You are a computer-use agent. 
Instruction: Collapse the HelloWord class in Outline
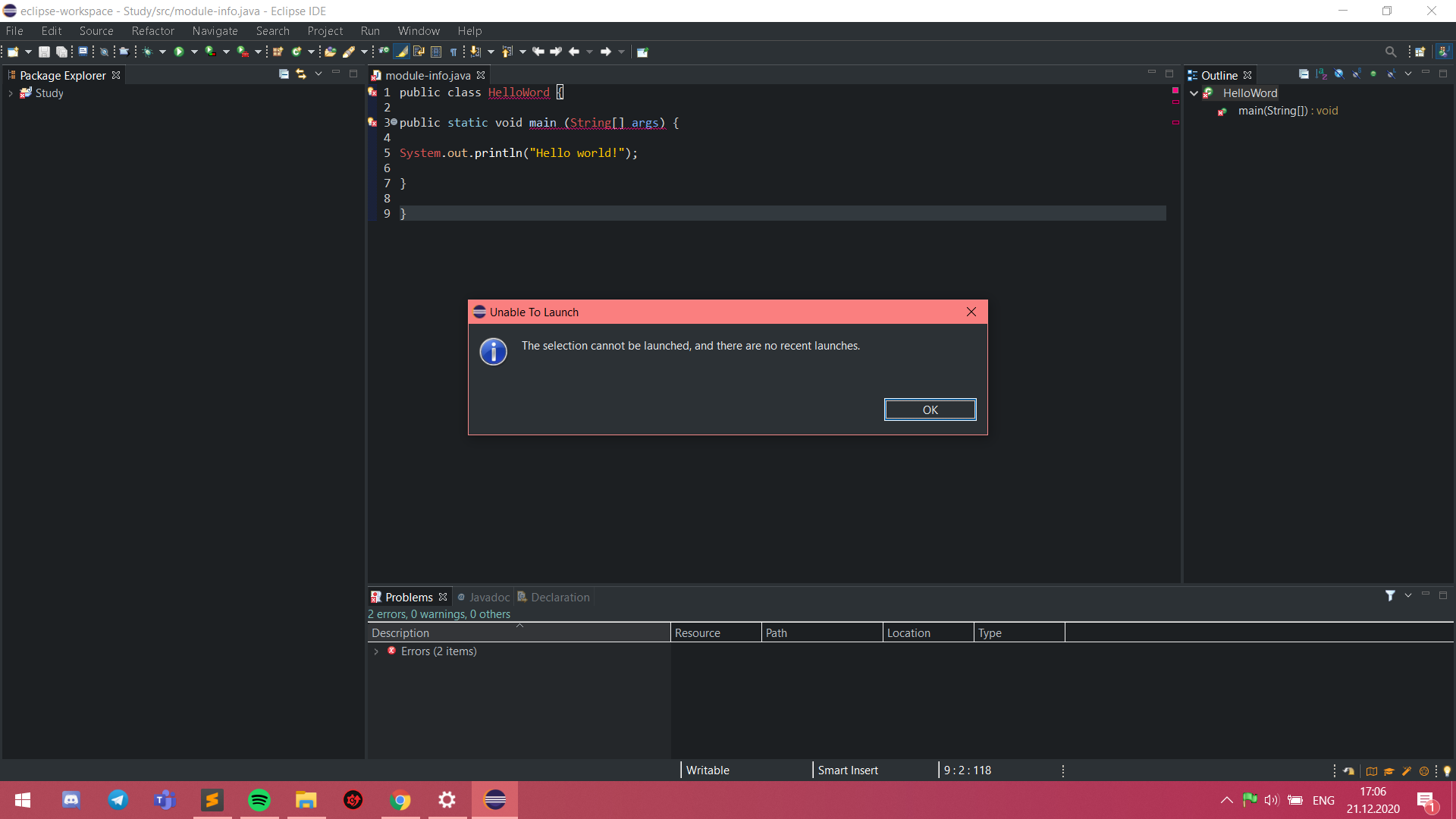click(x=1194, y=93)
